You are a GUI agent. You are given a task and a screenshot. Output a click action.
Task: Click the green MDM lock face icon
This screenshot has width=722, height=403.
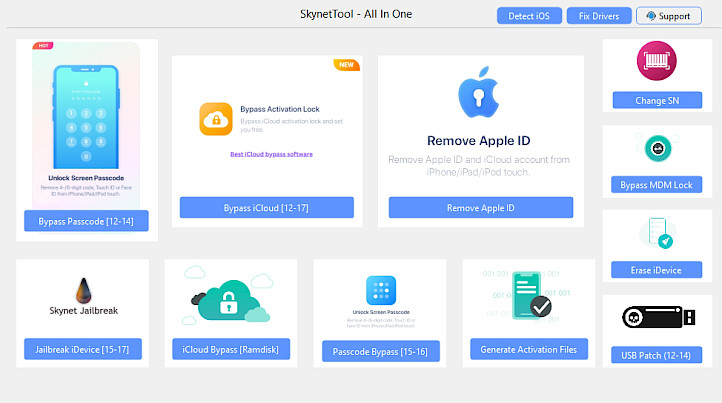coord(658,148)
